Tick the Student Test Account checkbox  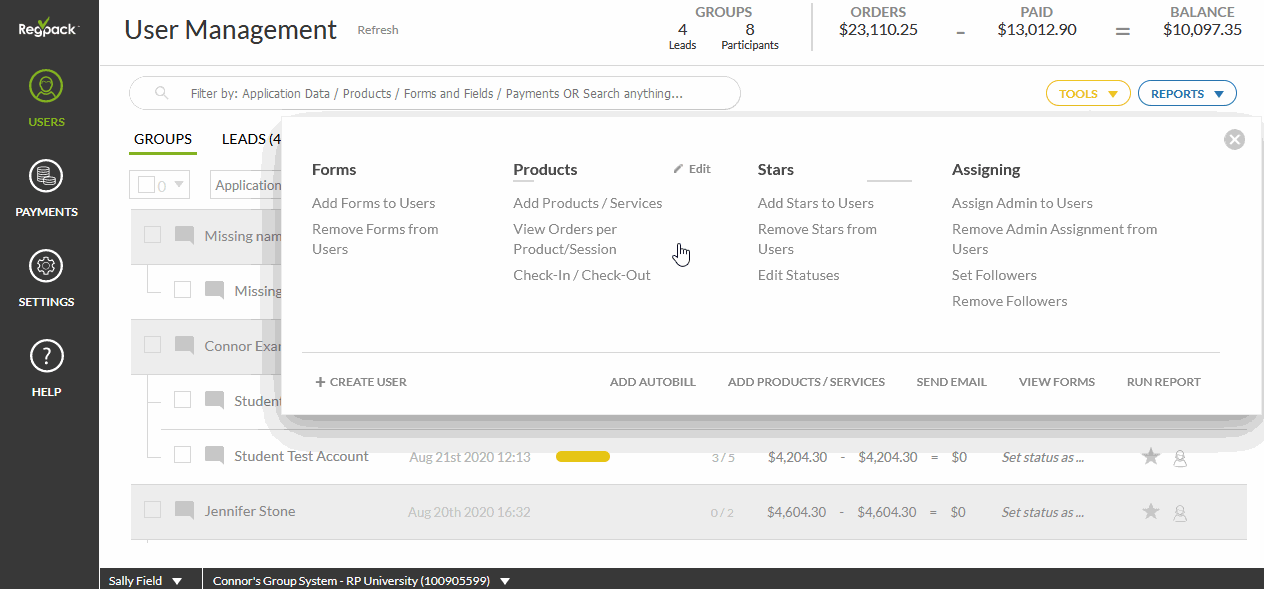coord(182,455)
